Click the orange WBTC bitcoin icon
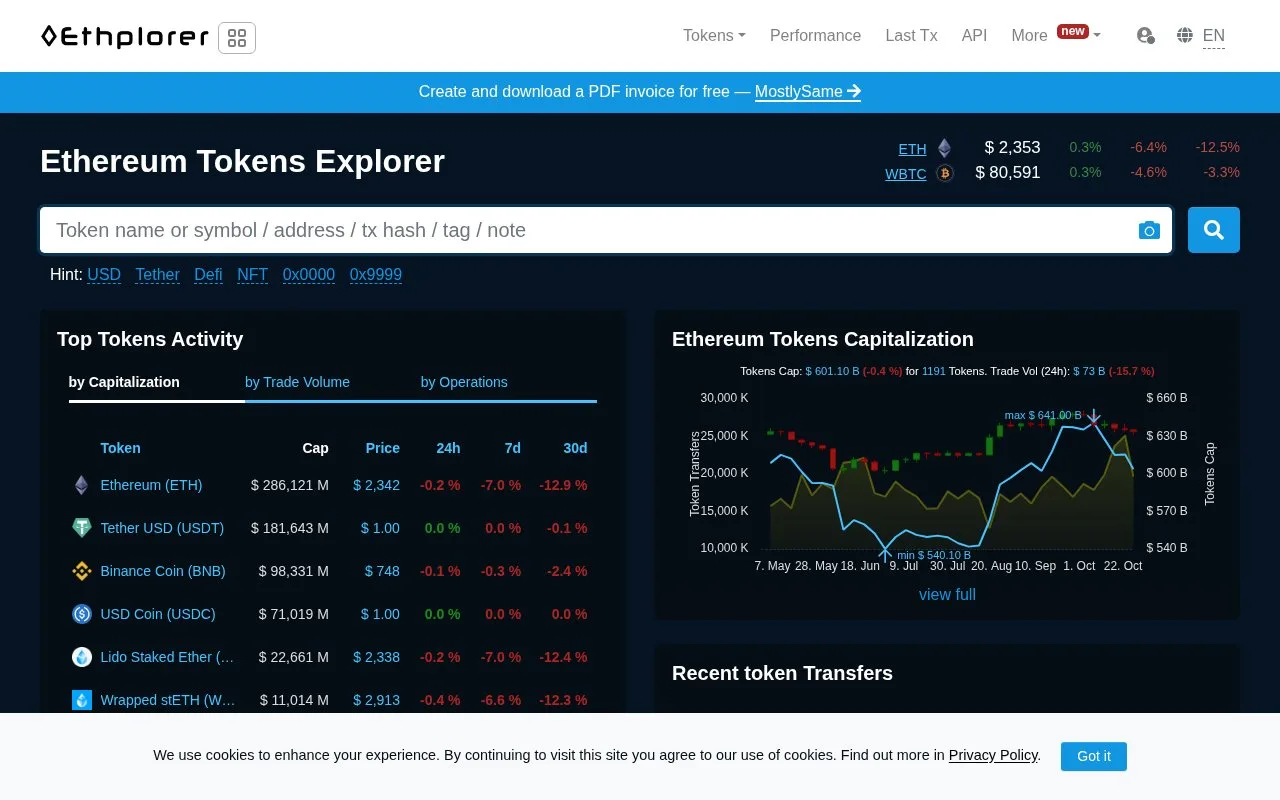Viewport: 1280px width, 800px height. click(945, 173)
